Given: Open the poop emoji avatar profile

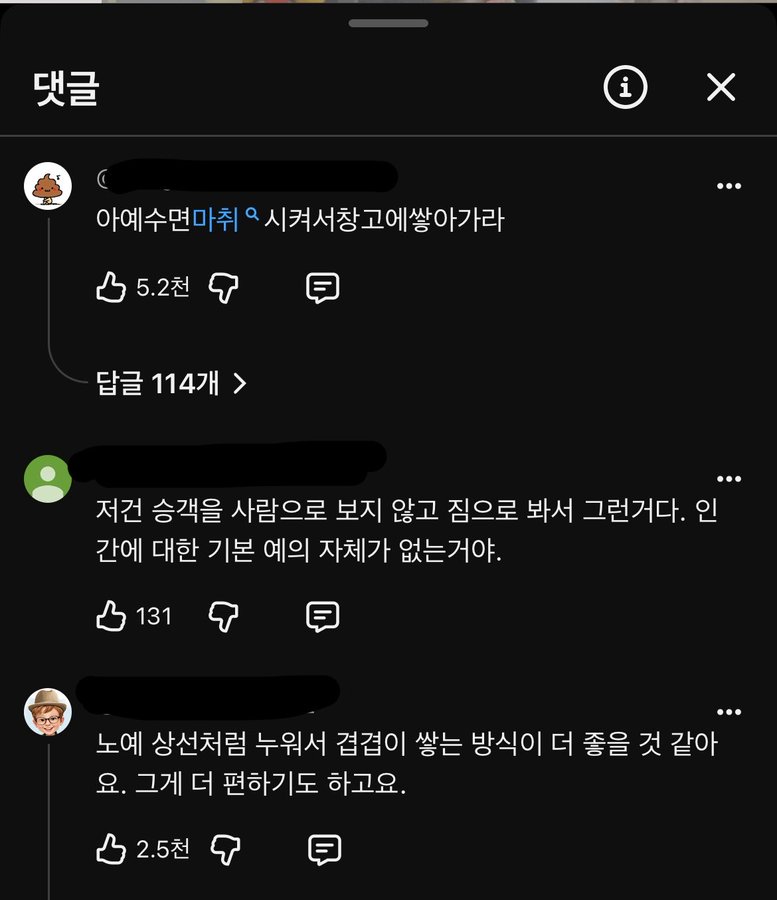Looking at the screenshot, I should point(48,186).
